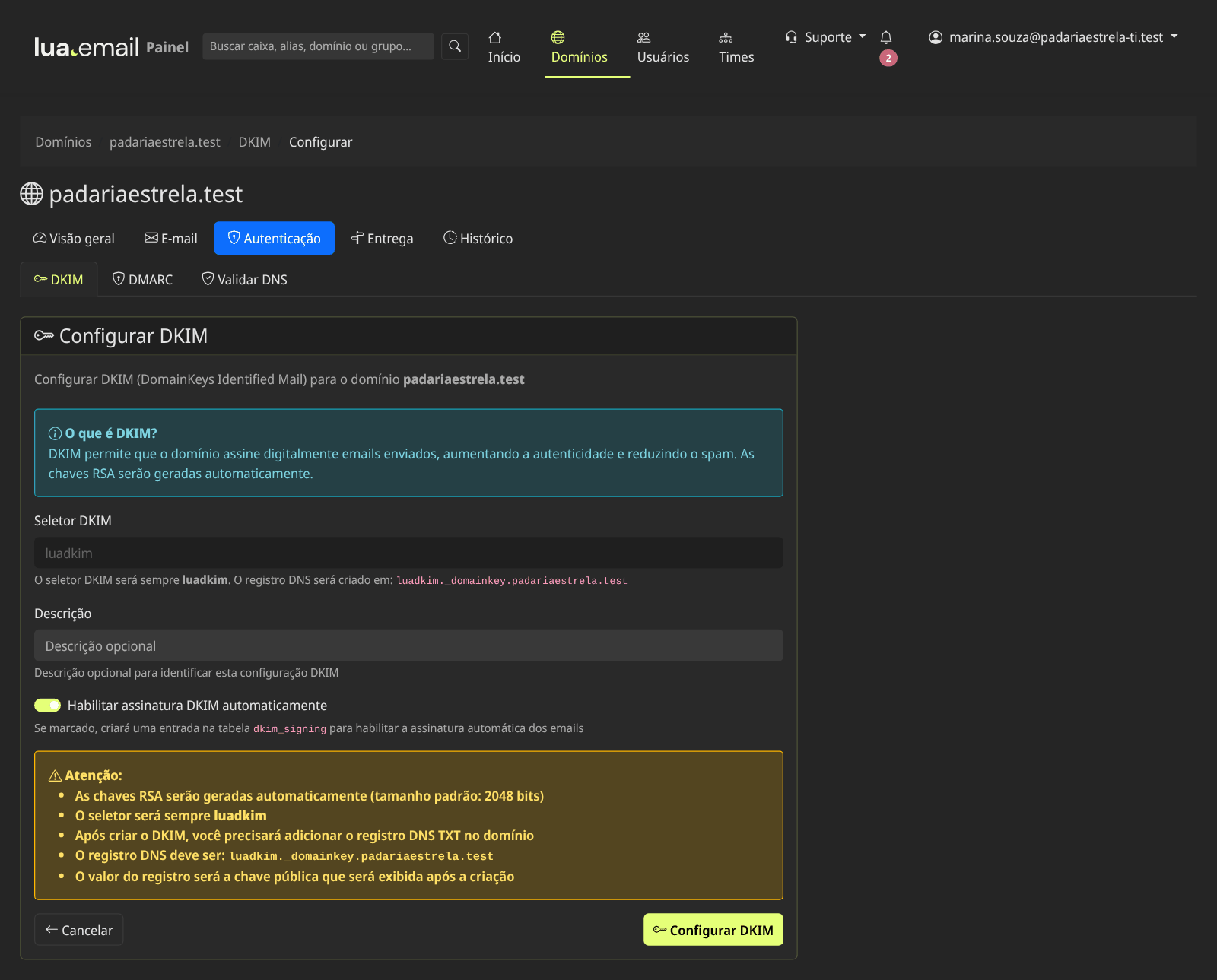The height and width of the screenshot is (980, 1217).
Task: Click the globe icon beside padariaestrela.test heading
Action: click(31, 194)
